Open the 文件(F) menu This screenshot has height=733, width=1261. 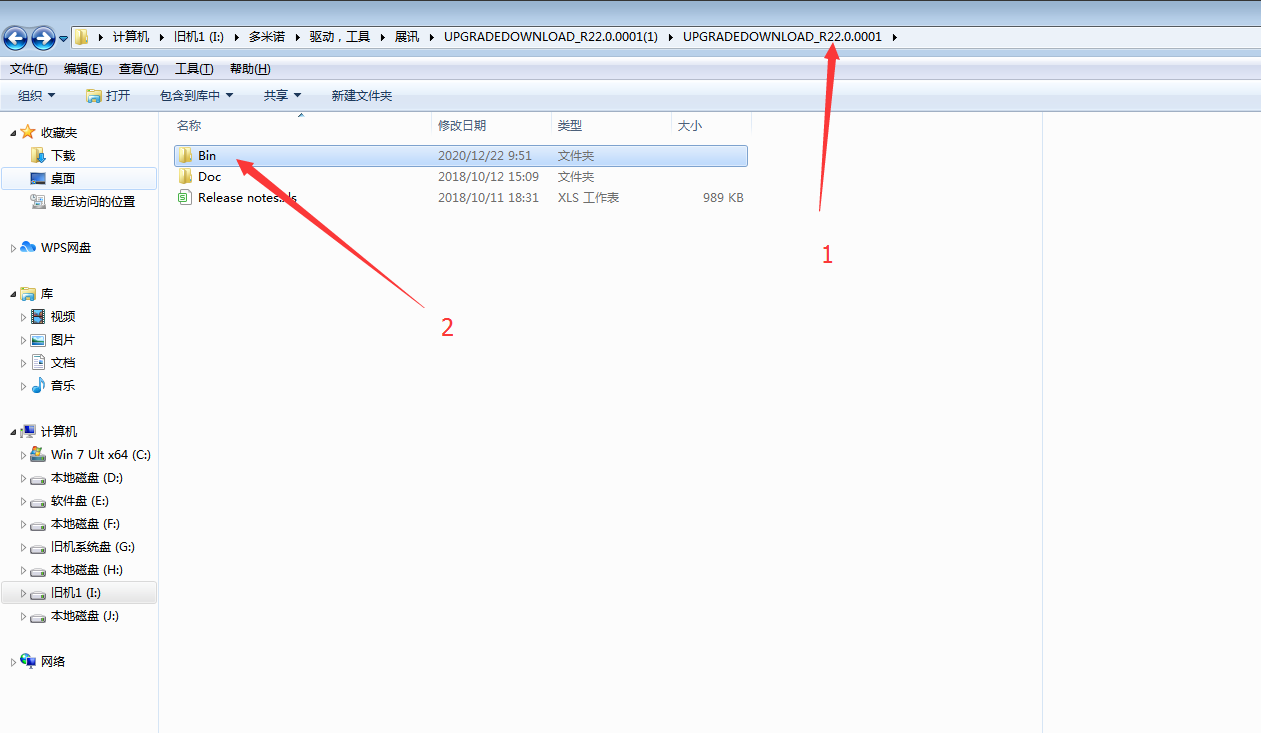click(x=28, y=69)
